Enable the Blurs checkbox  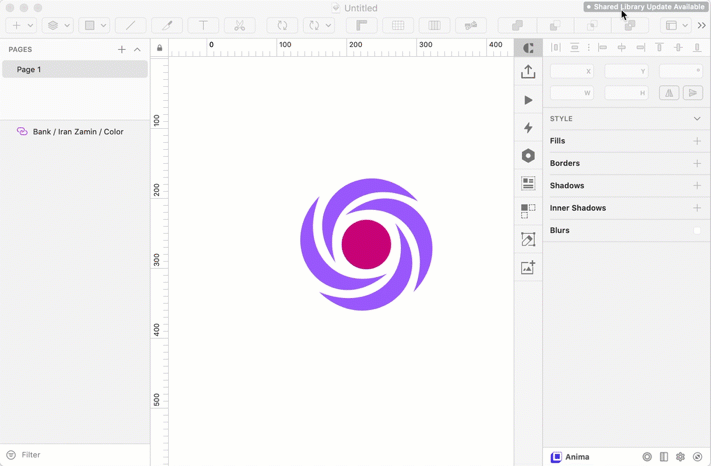pyautogui.click(x=697, y=230)
